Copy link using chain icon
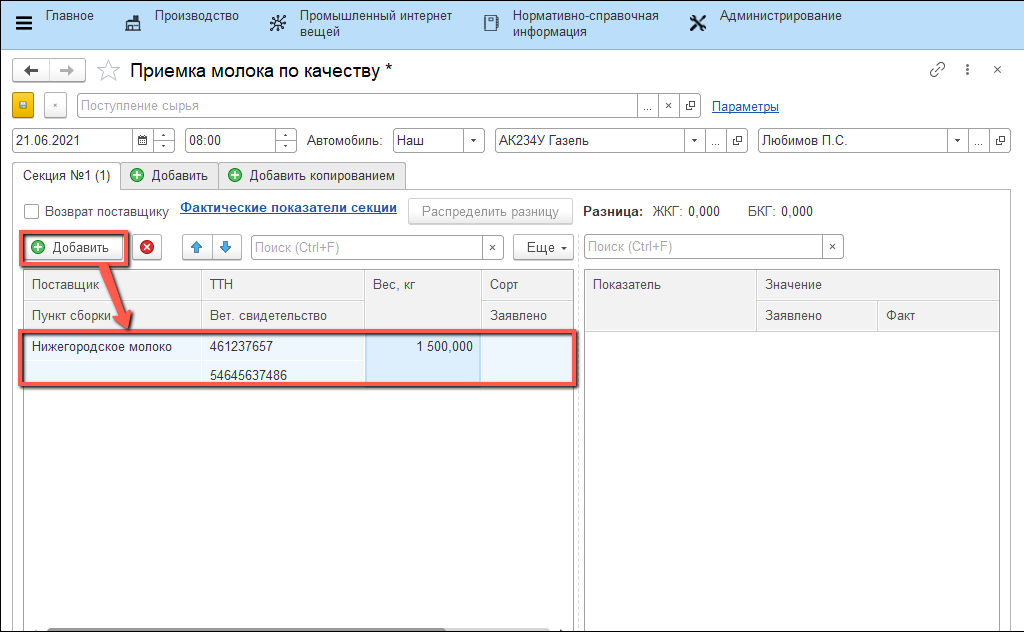Image resolution: width=1024 pixels, height=632 pixels. coord(937,70)
